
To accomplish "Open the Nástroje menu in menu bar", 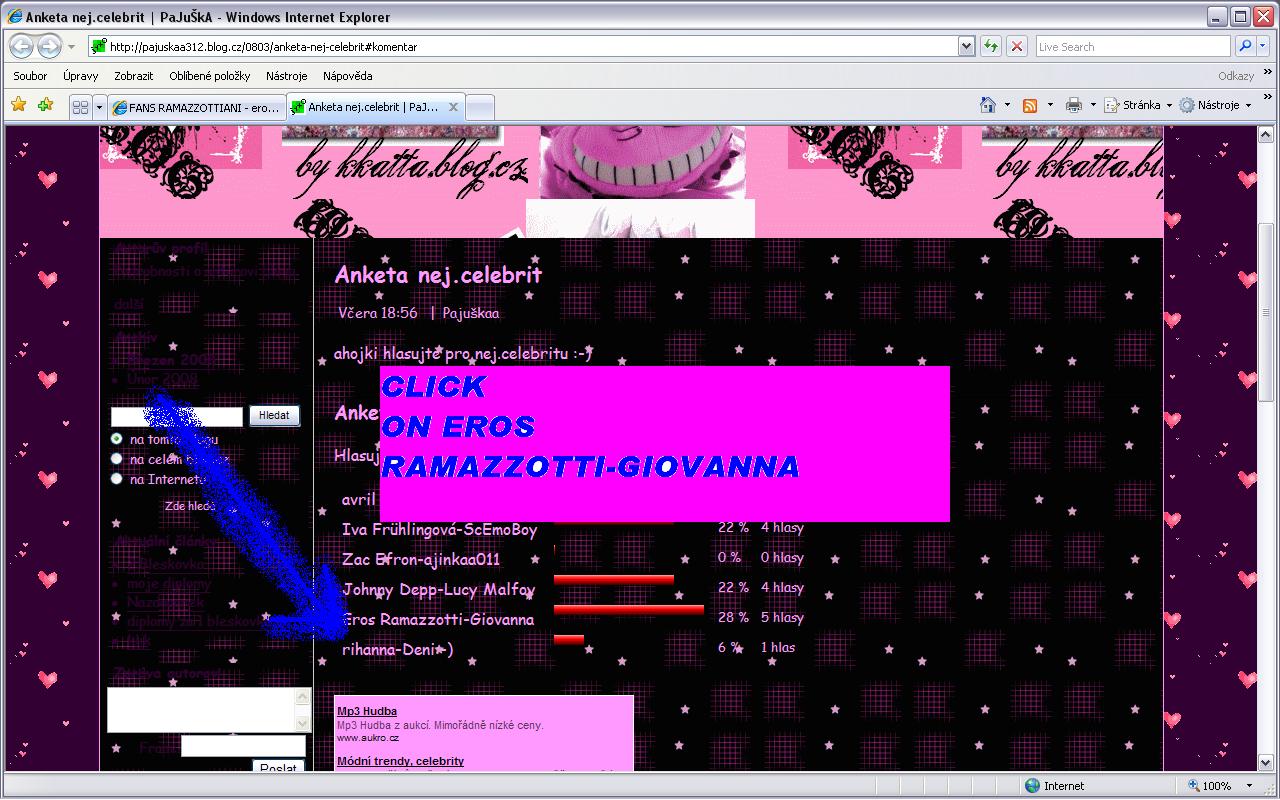I will [x=287, y=76].
